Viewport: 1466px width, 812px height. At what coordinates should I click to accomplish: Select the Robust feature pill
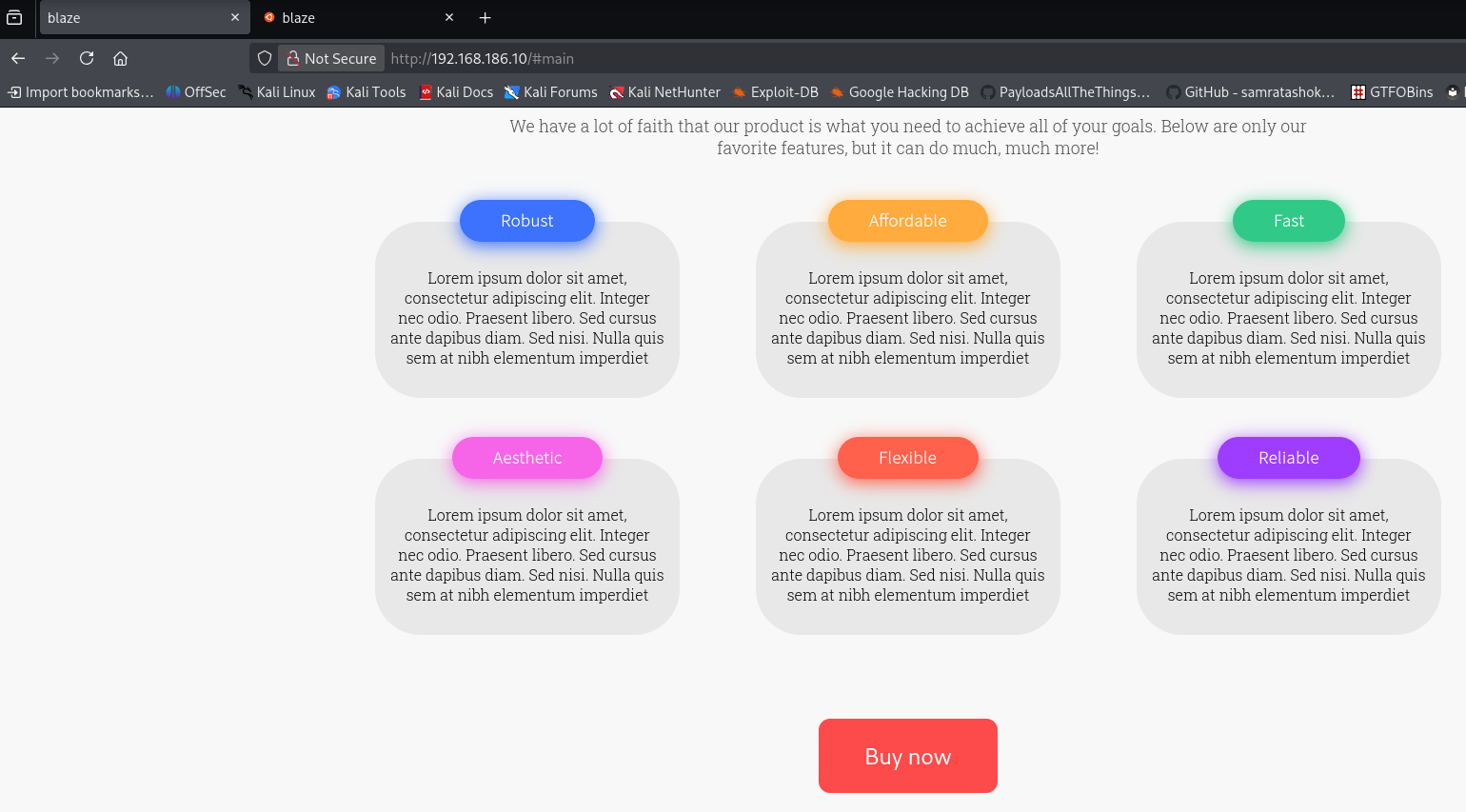526,220
